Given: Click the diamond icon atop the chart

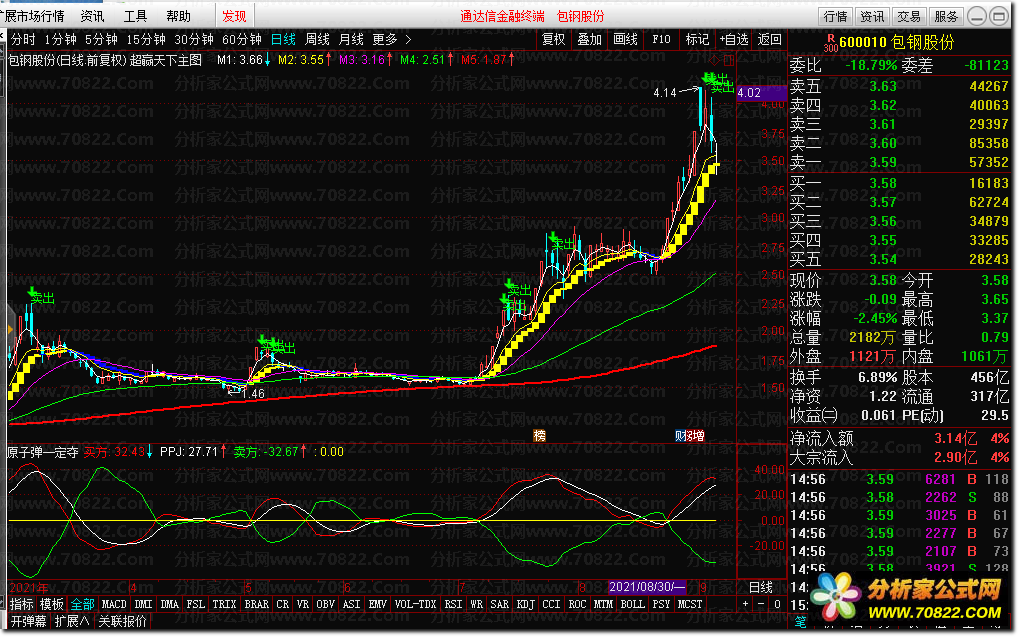Looking at the screenshot, I should point(716,60).
